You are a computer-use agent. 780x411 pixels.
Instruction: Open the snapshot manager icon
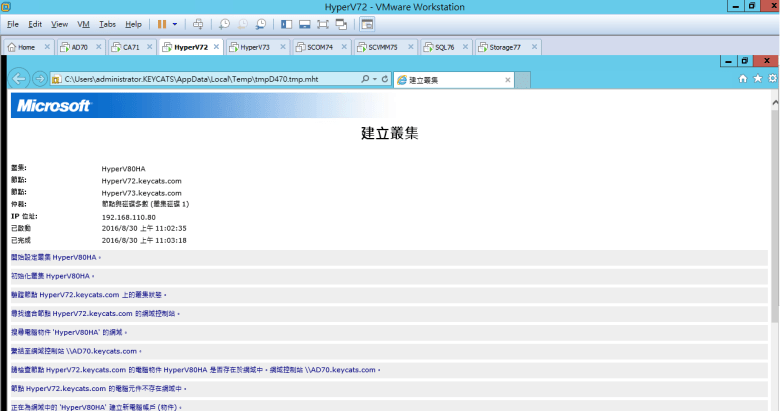[261, 23]
